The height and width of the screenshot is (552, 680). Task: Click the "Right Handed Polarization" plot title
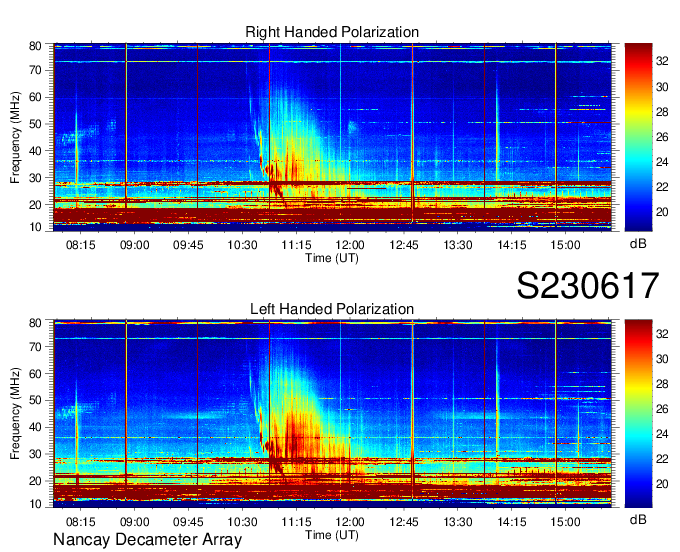click(x=332, y=32)
